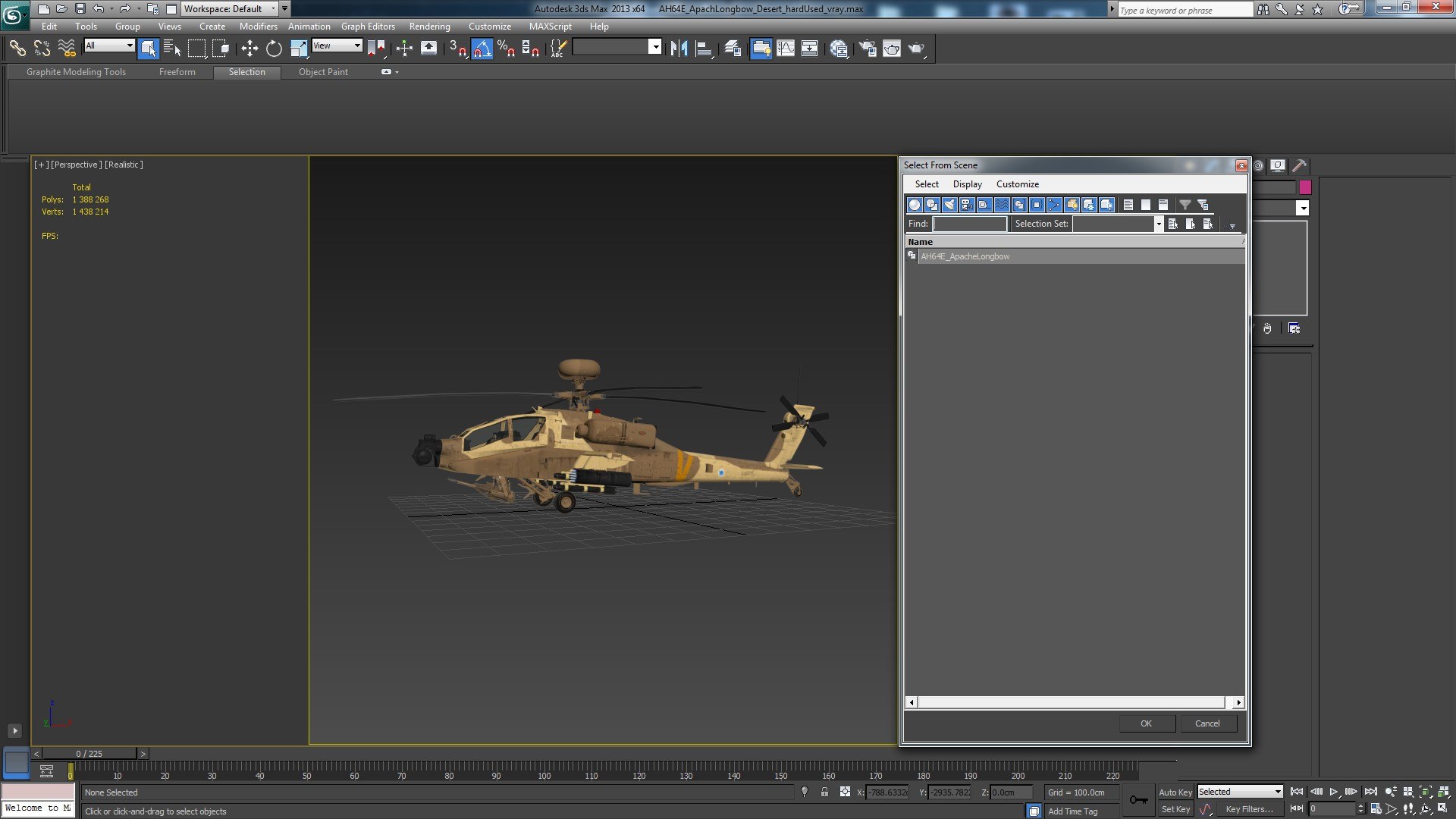
Task: Click the Mirror tool icon
Action: coord(679,49)
